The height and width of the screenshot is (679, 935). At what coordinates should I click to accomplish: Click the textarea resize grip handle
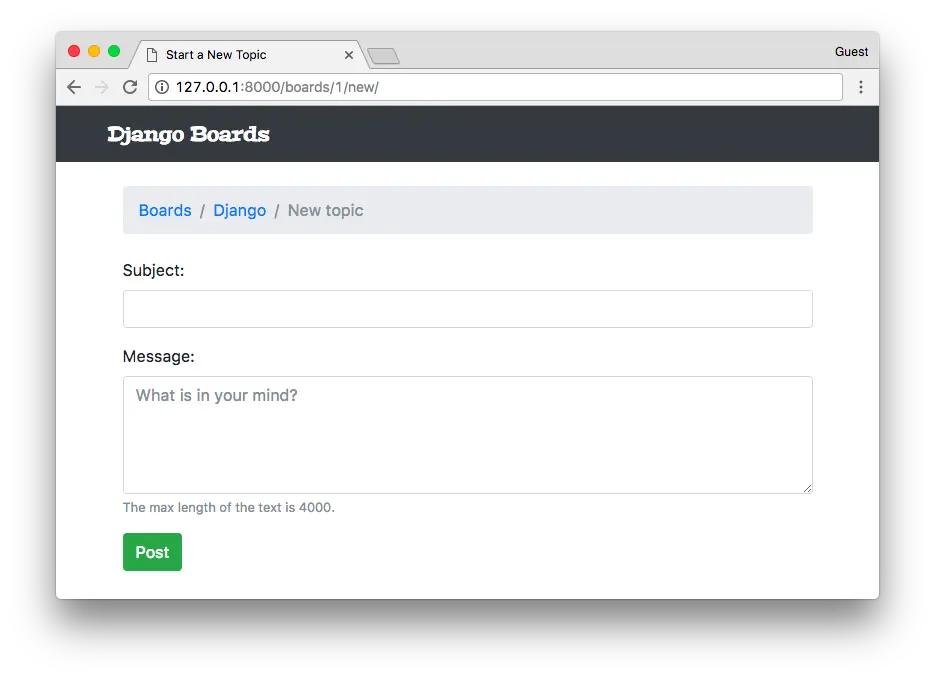806,487
